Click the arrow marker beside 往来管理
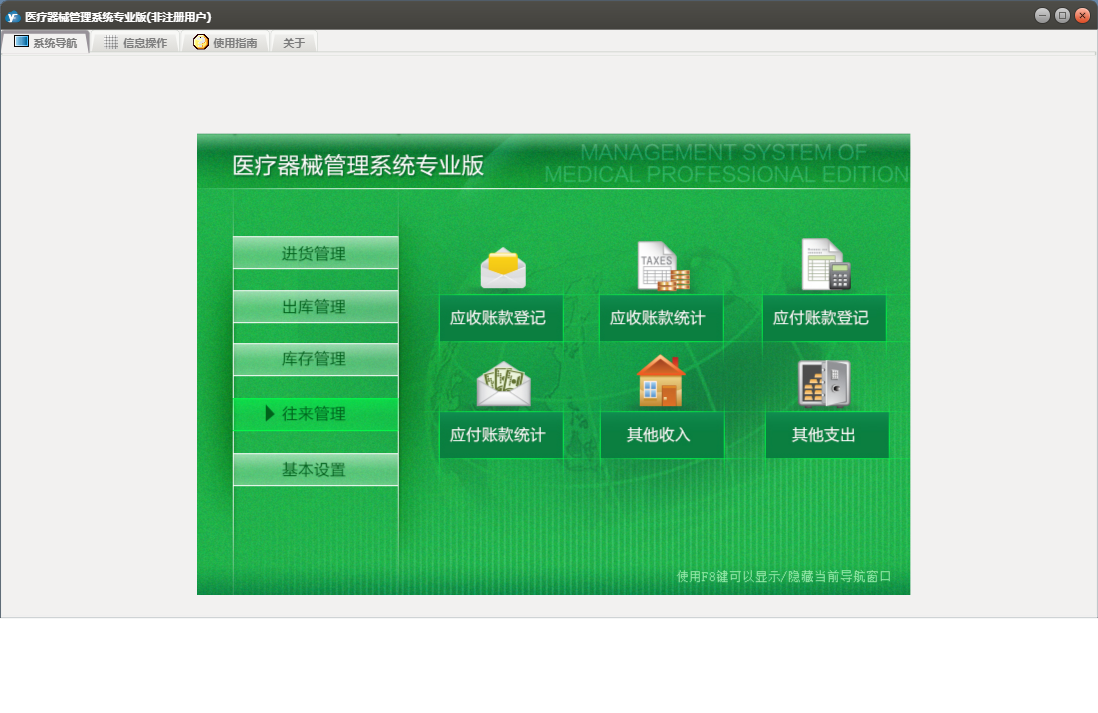1098x713 pixels. point(270,413)
